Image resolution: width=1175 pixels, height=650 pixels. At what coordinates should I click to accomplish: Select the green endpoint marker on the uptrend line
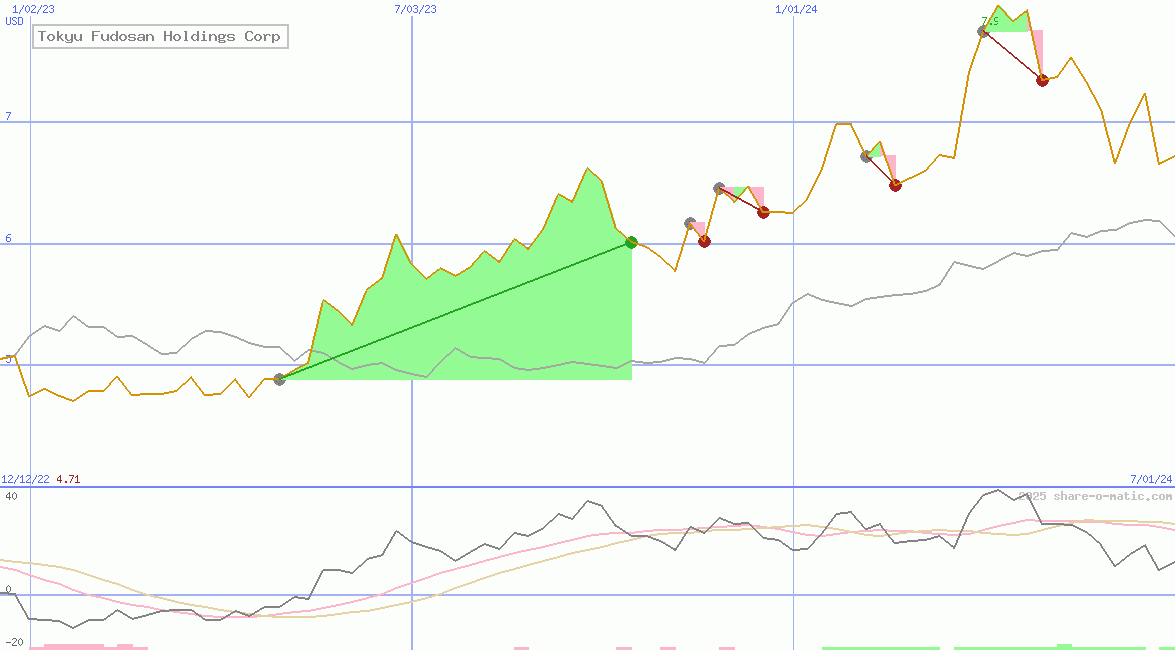631,241
